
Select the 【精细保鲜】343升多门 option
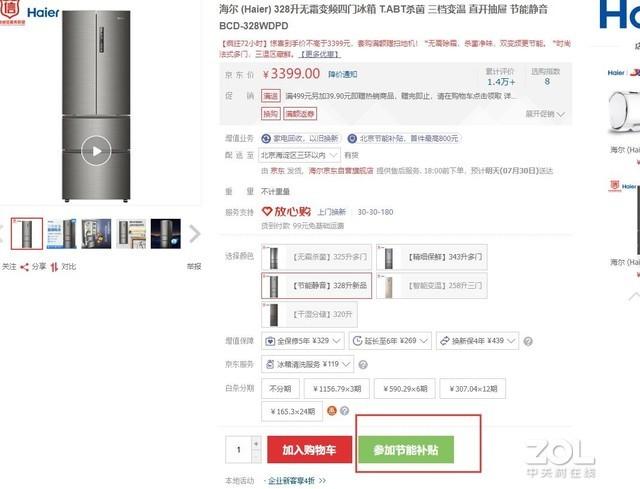coord(431,257)
